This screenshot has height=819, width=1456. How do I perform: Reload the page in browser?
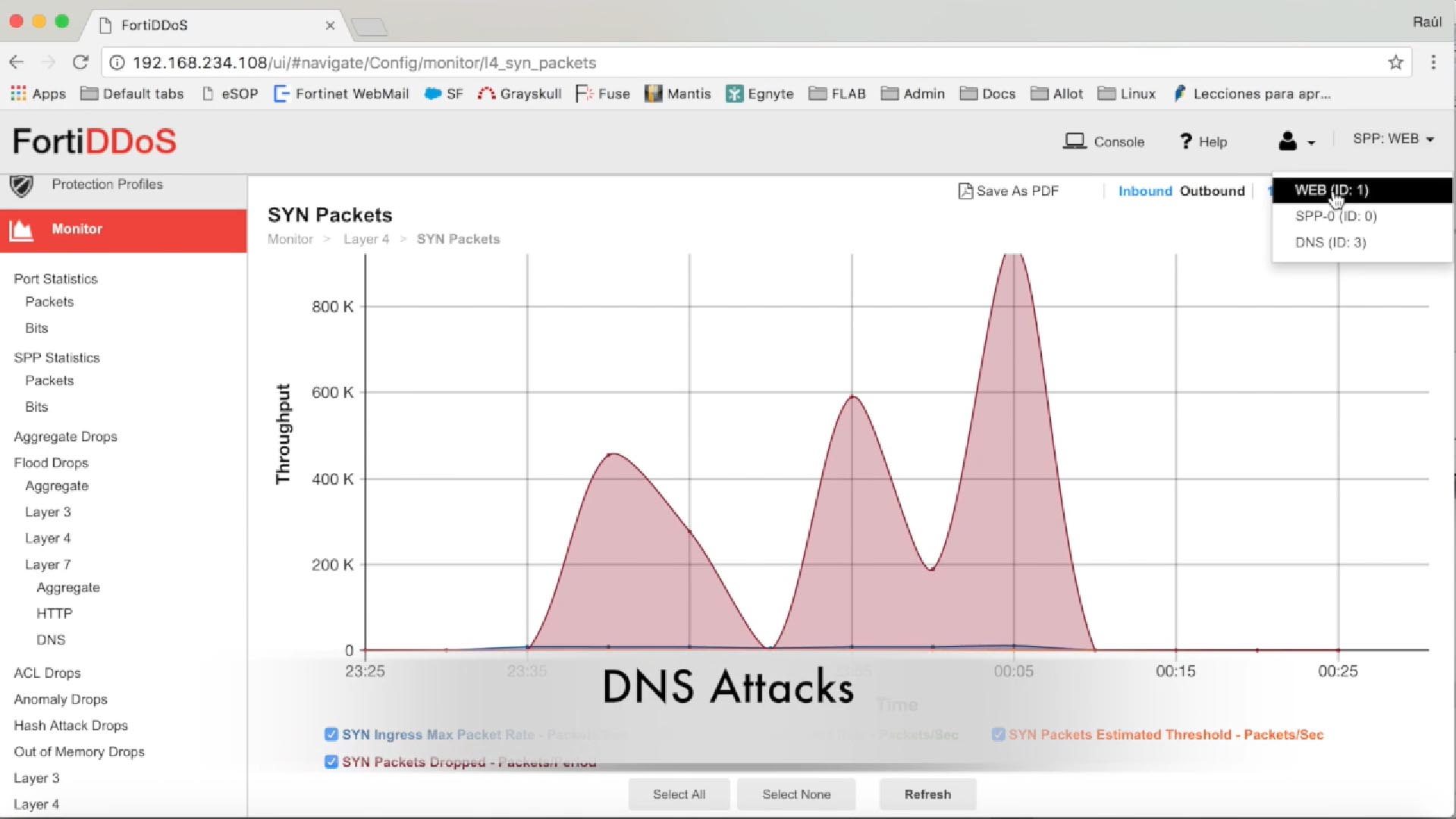coord(80,63)
